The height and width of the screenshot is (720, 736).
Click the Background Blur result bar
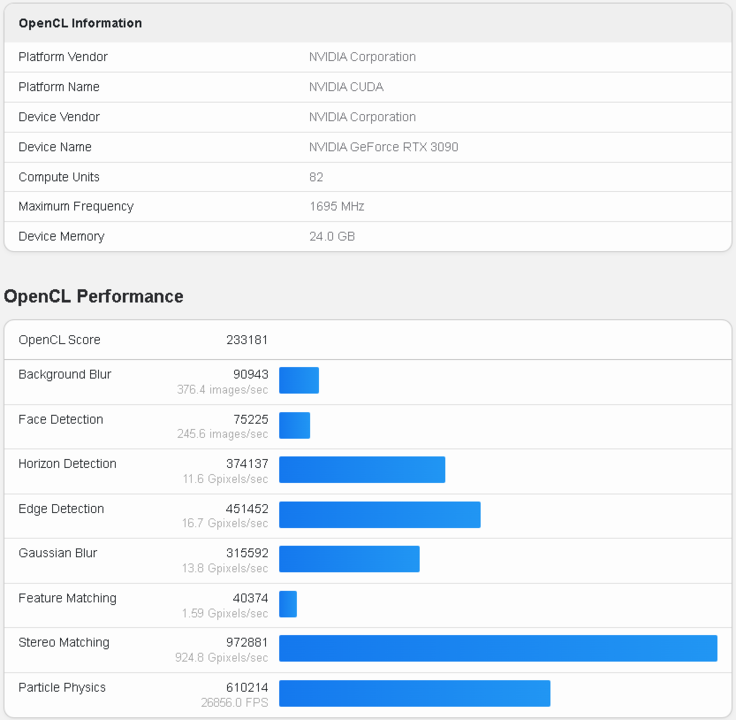click(299, 380)
